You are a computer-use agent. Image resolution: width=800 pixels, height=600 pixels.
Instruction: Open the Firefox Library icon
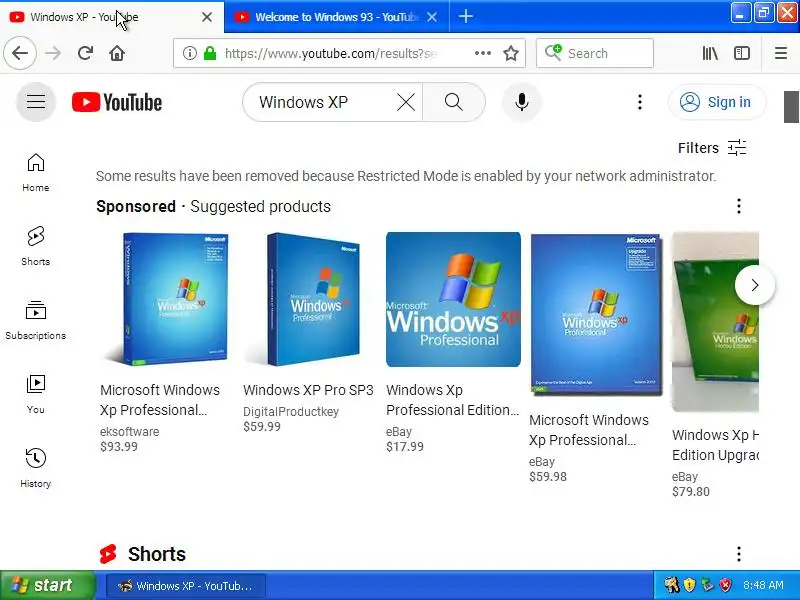click(x=710, y=53)
